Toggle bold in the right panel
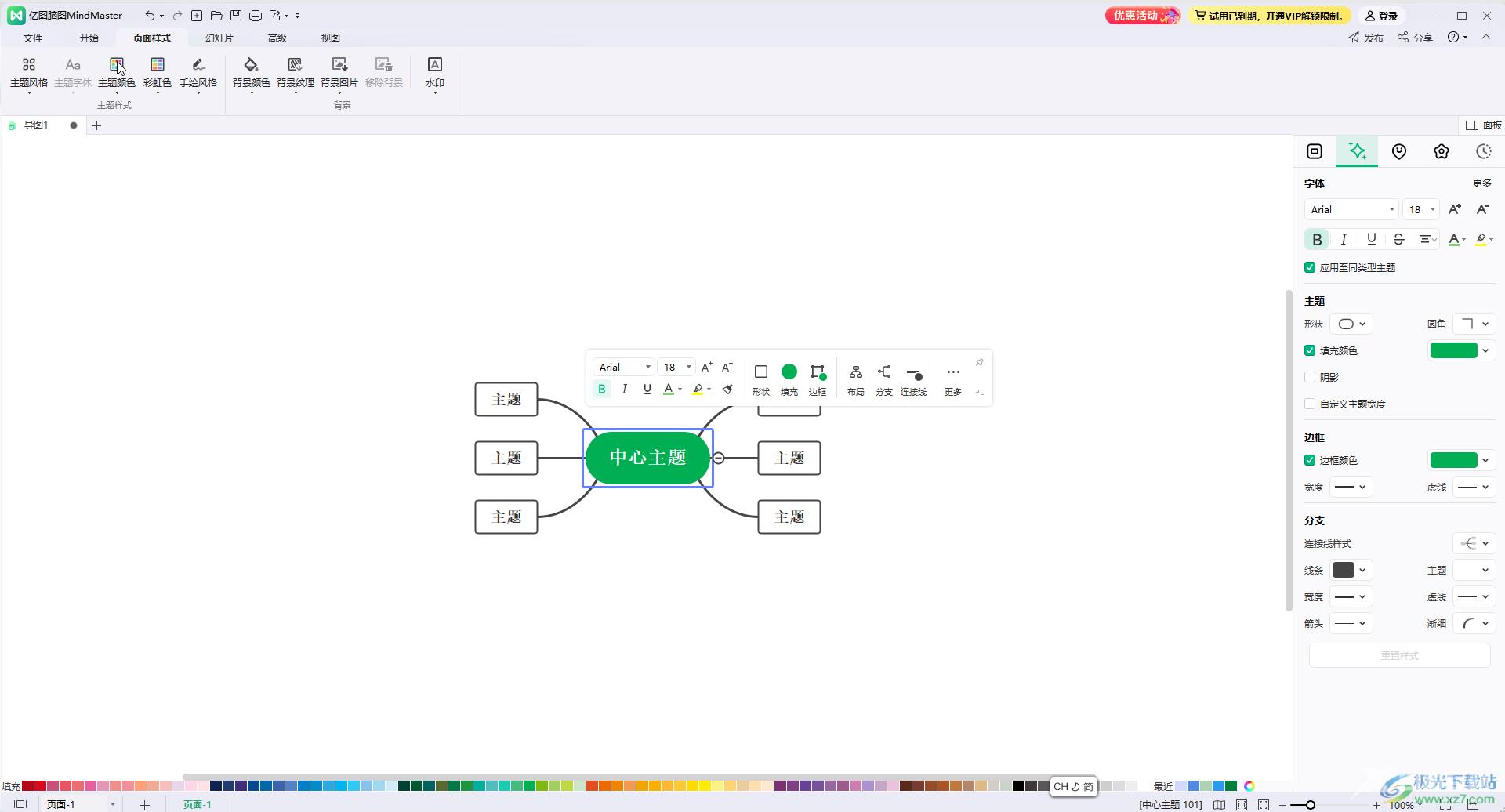This screenshot has height=812, width=1505. point(1317,239)
